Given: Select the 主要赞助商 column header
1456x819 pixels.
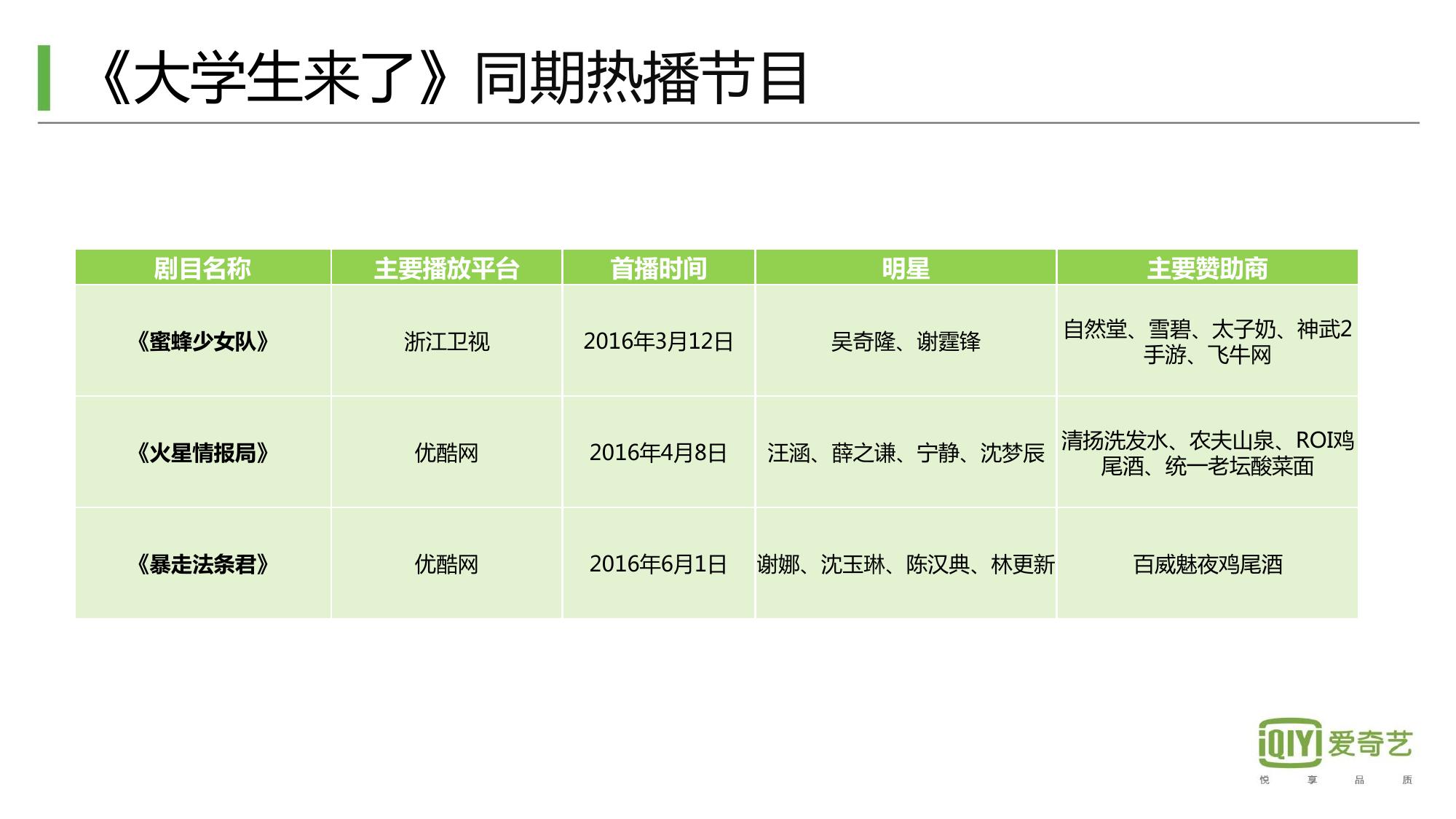Looking at the screenshot, I should (x=1207, y=267).
